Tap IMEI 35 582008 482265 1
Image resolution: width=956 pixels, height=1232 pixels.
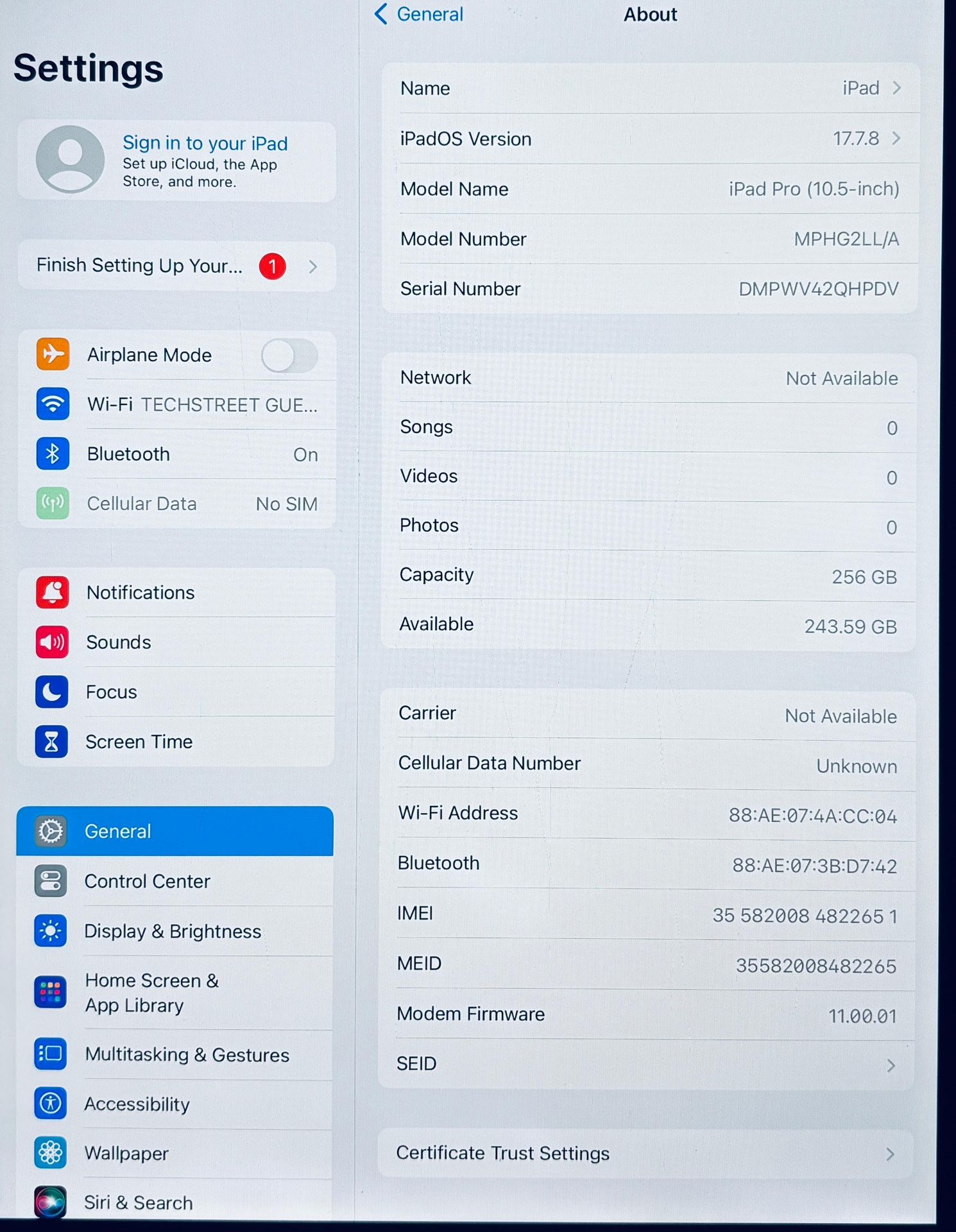(805, 916)
